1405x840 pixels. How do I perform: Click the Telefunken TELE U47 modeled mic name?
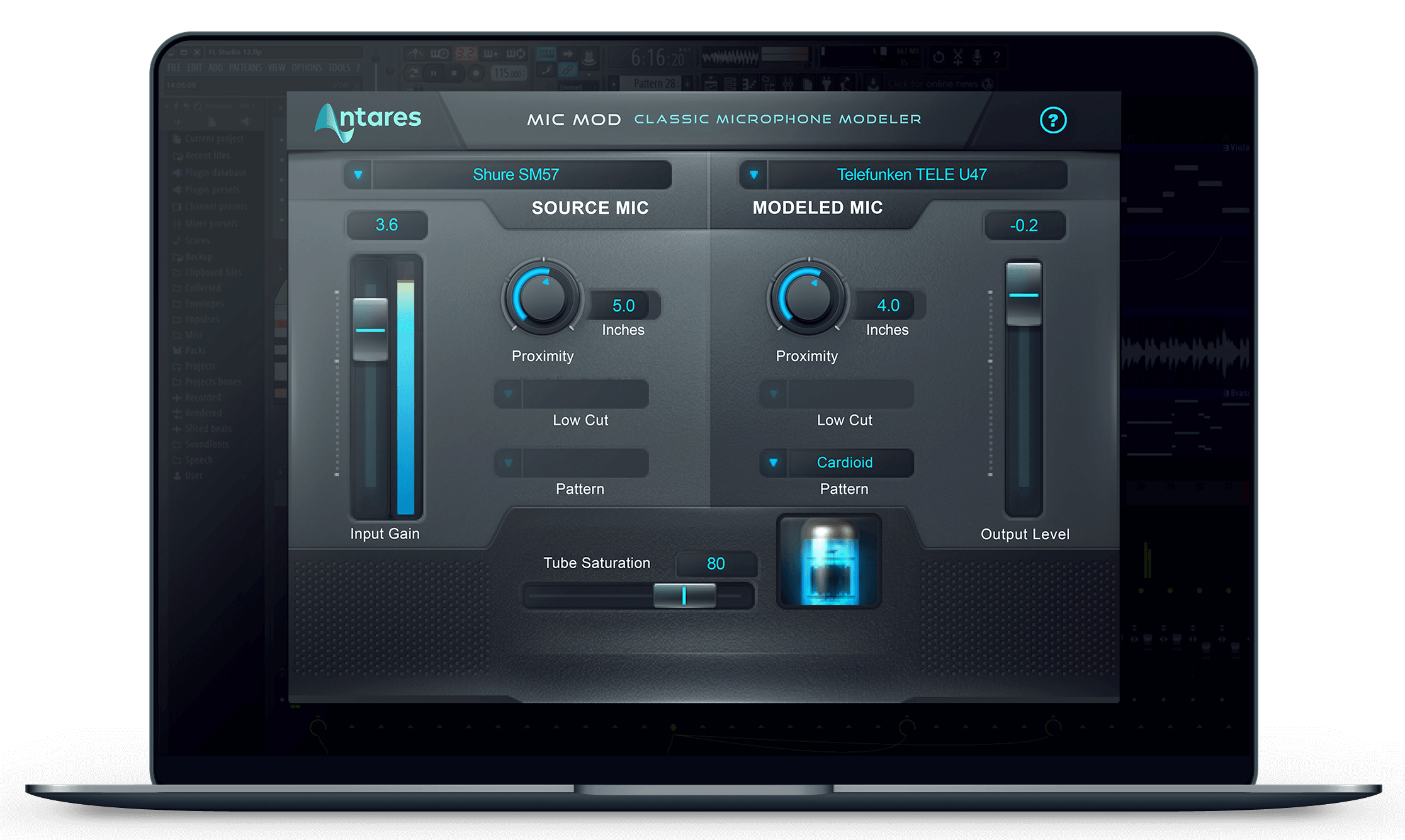(x=911, y=174)
